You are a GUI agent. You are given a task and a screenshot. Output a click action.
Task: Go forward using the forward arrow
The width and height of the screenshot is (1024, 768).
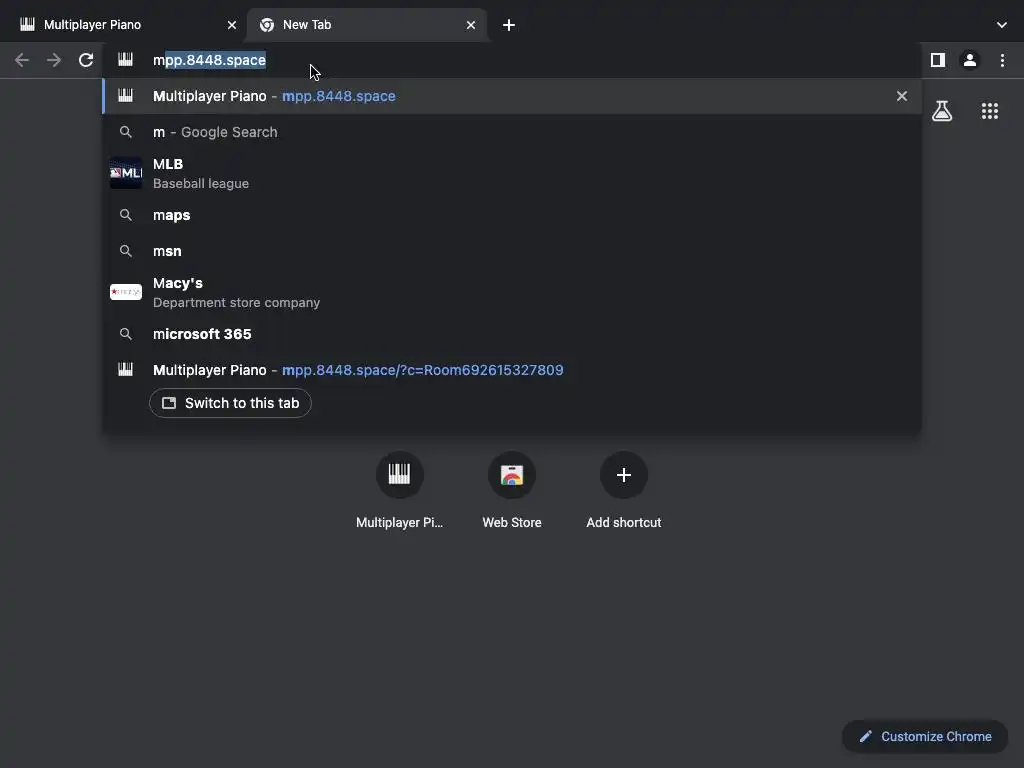[x=54, y=60]
